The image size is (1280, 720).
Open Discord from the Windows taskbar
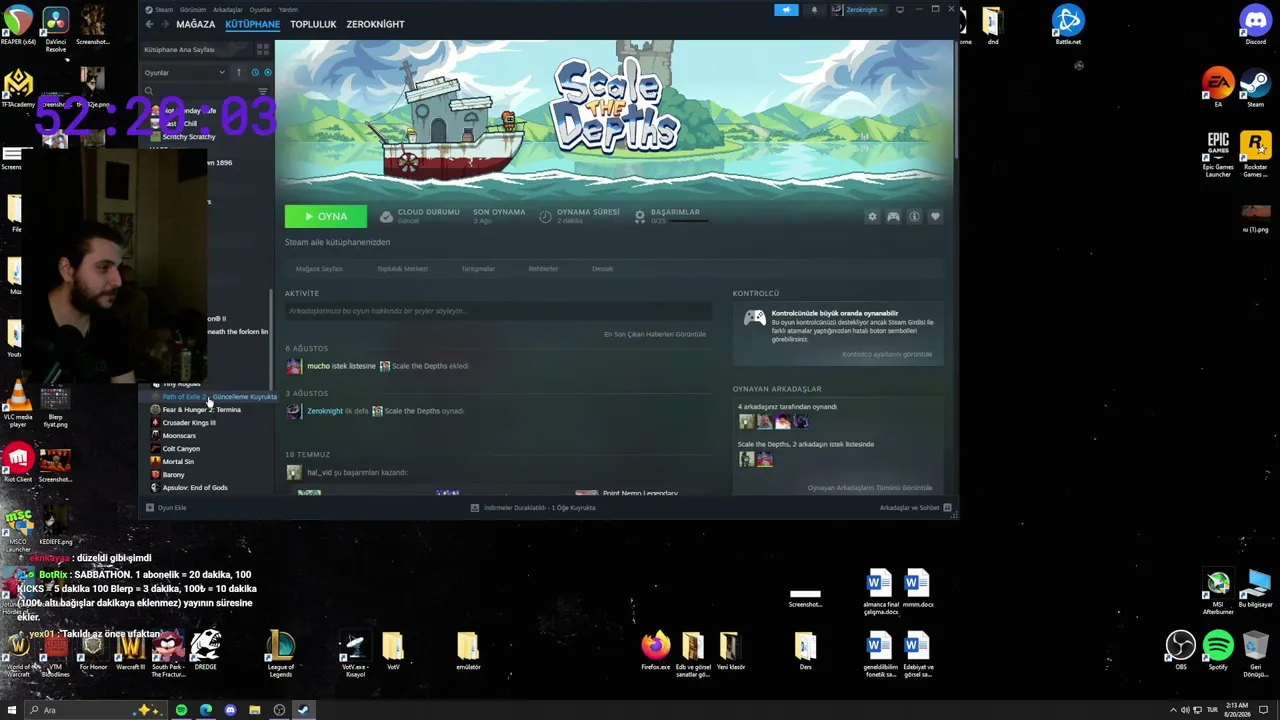[230, 710]
